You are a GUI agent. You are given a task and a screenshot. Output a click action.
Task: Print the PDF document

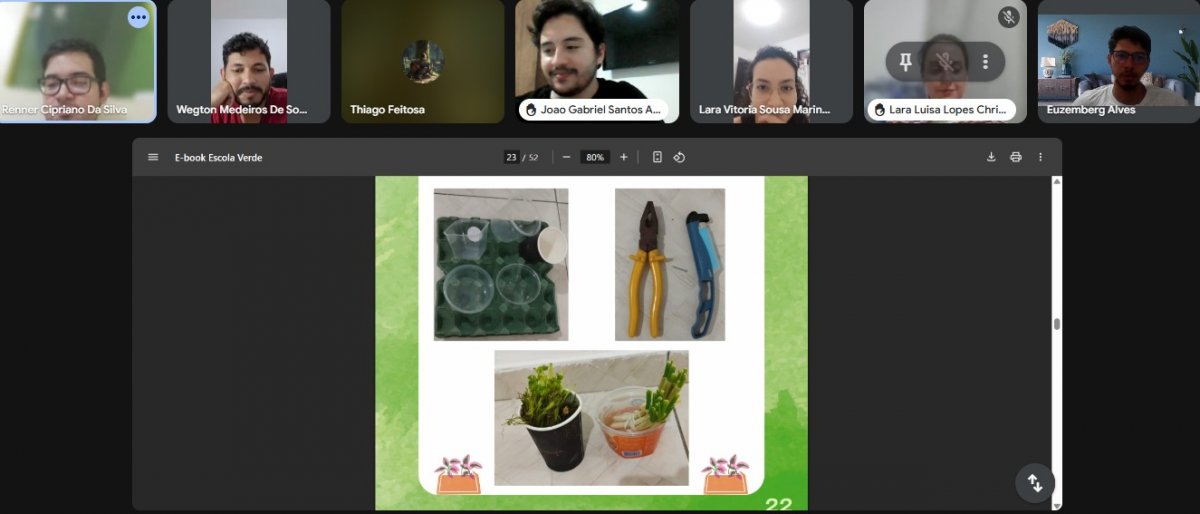point(1015,157)
